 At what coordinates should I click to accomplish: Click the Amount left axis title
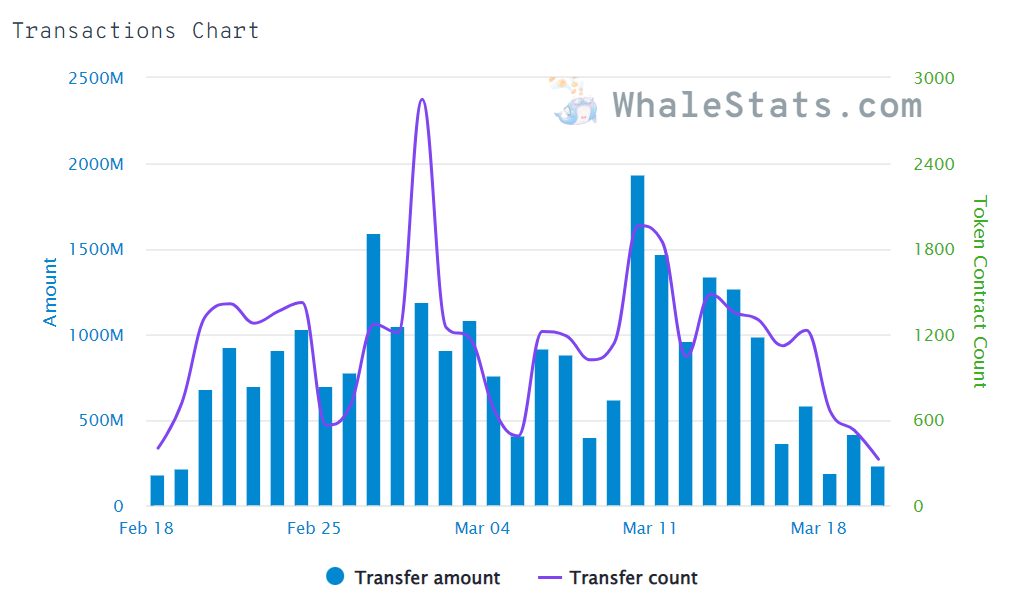click(x=51, y=292)
